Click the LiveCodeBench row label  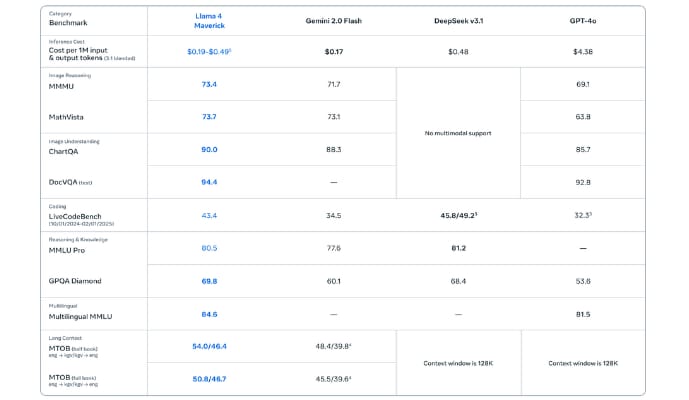point(76,215)
